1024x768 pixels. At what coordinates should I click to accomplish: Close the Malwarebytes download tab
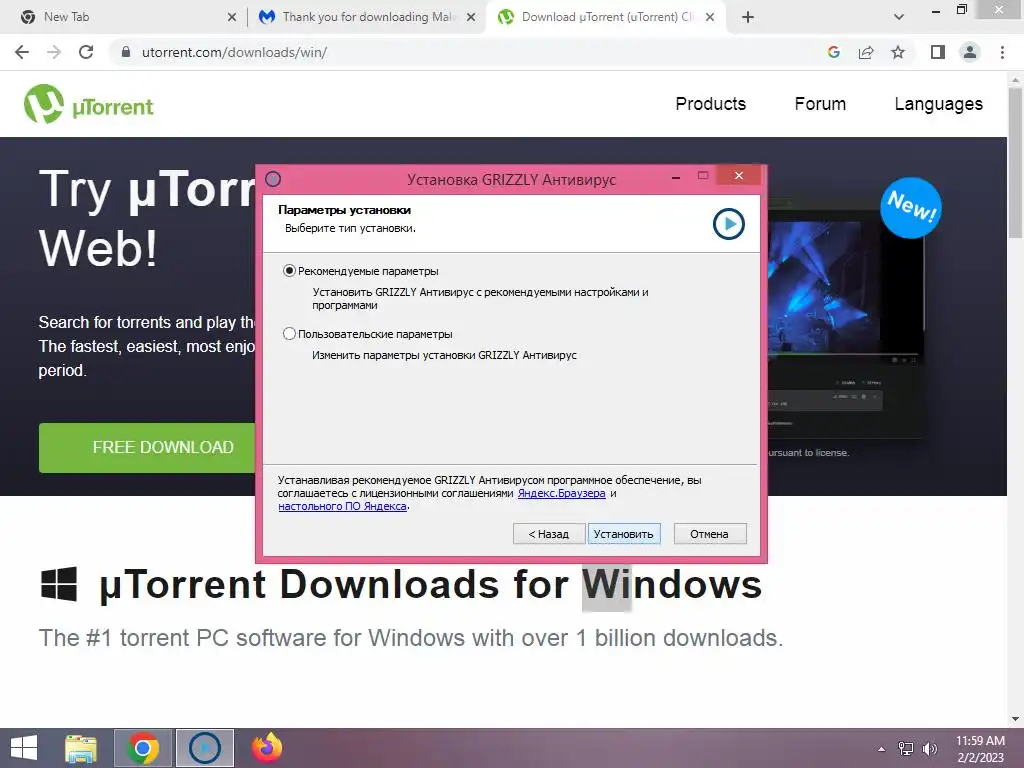[x=471, y=18]
